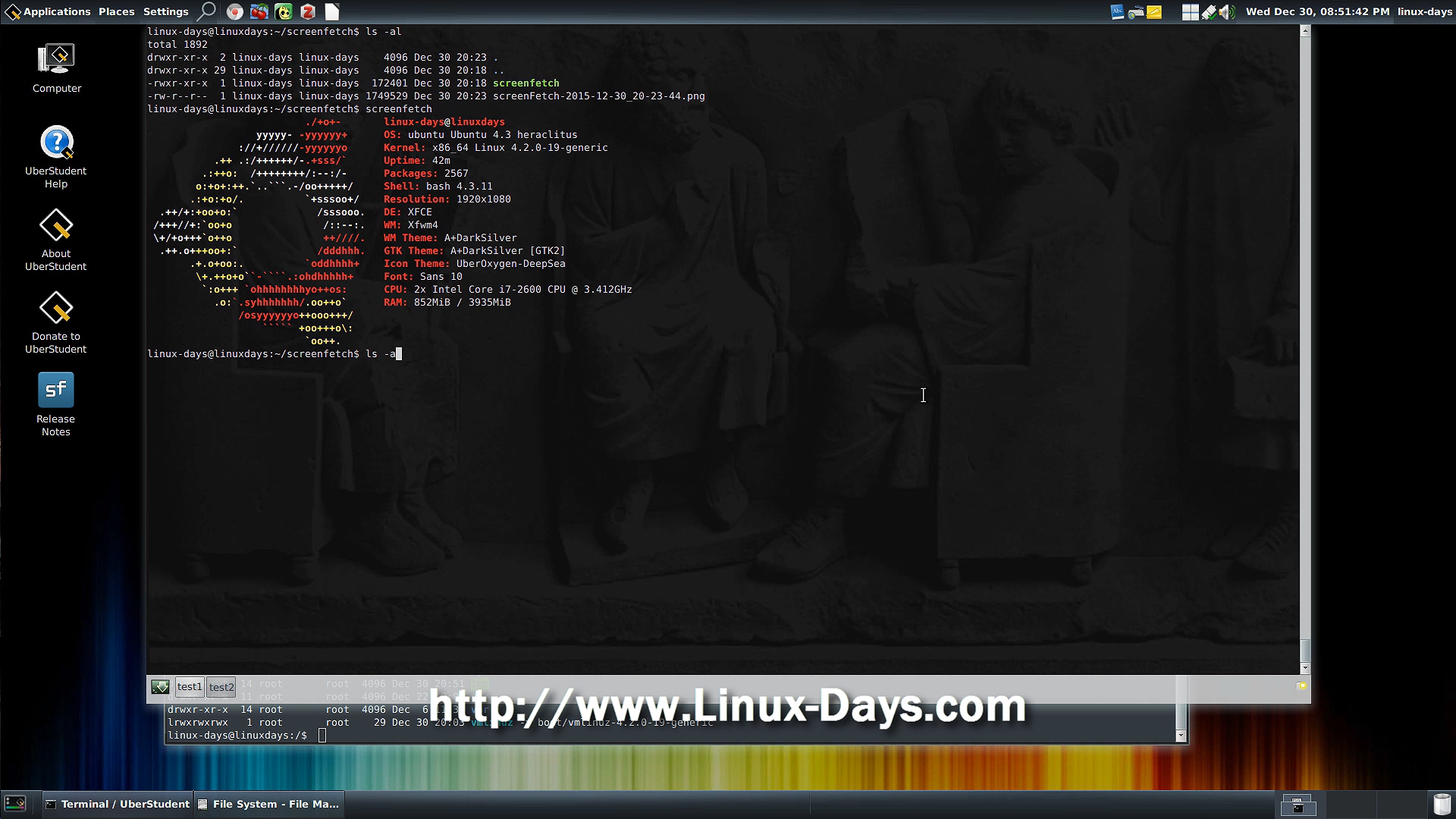Switch to the test1 terminal tab
Viewport: 1456px width, 819px height.
coord(190,686)
